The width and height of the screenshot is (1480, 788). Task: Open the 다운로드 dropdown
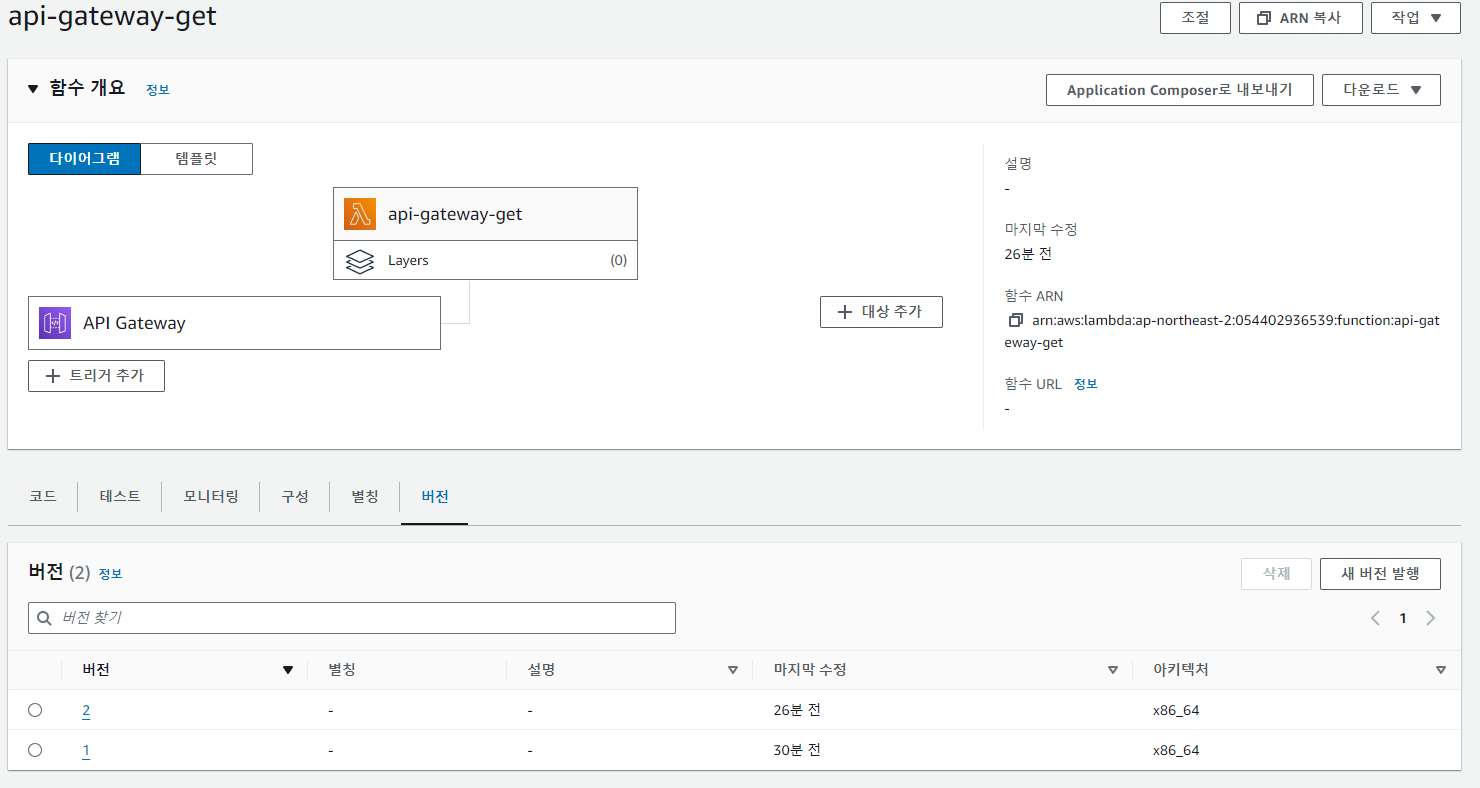[x=1381, y=90]
